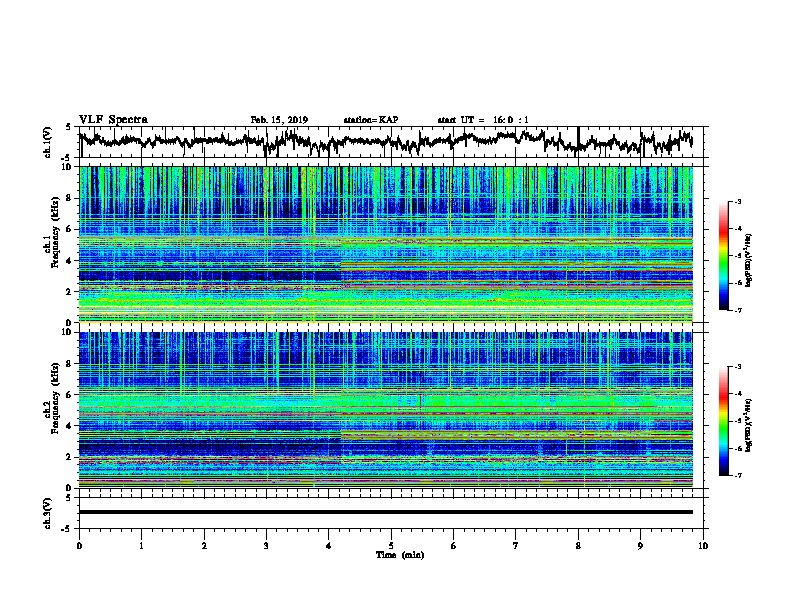Select the "ch.1(V)" axis label

tap(47, 142)
